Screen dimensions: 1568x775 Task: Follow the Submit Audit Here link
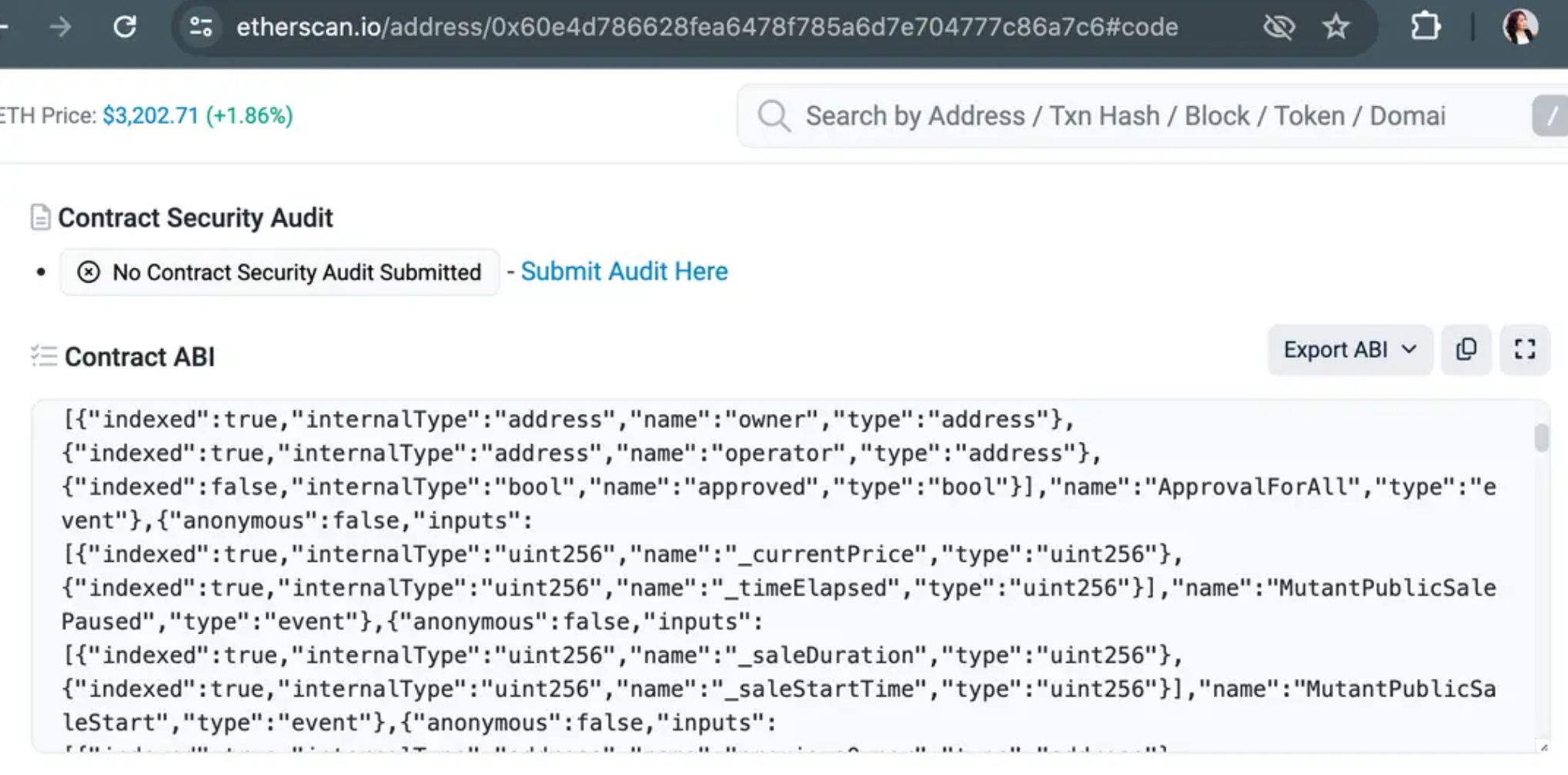624,272
